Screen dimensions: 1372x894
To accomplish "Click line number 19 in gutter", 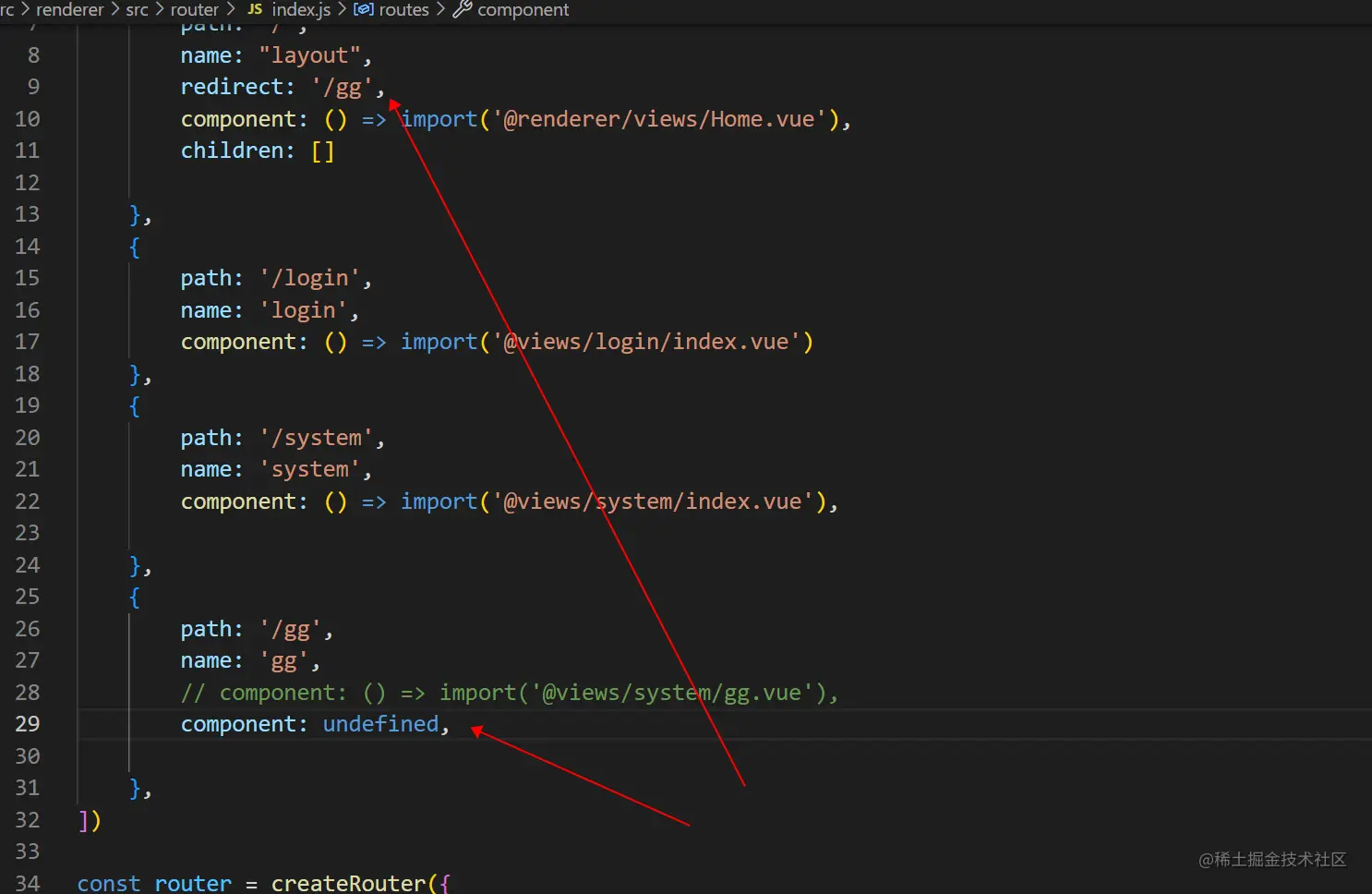I will click(28, 405).
